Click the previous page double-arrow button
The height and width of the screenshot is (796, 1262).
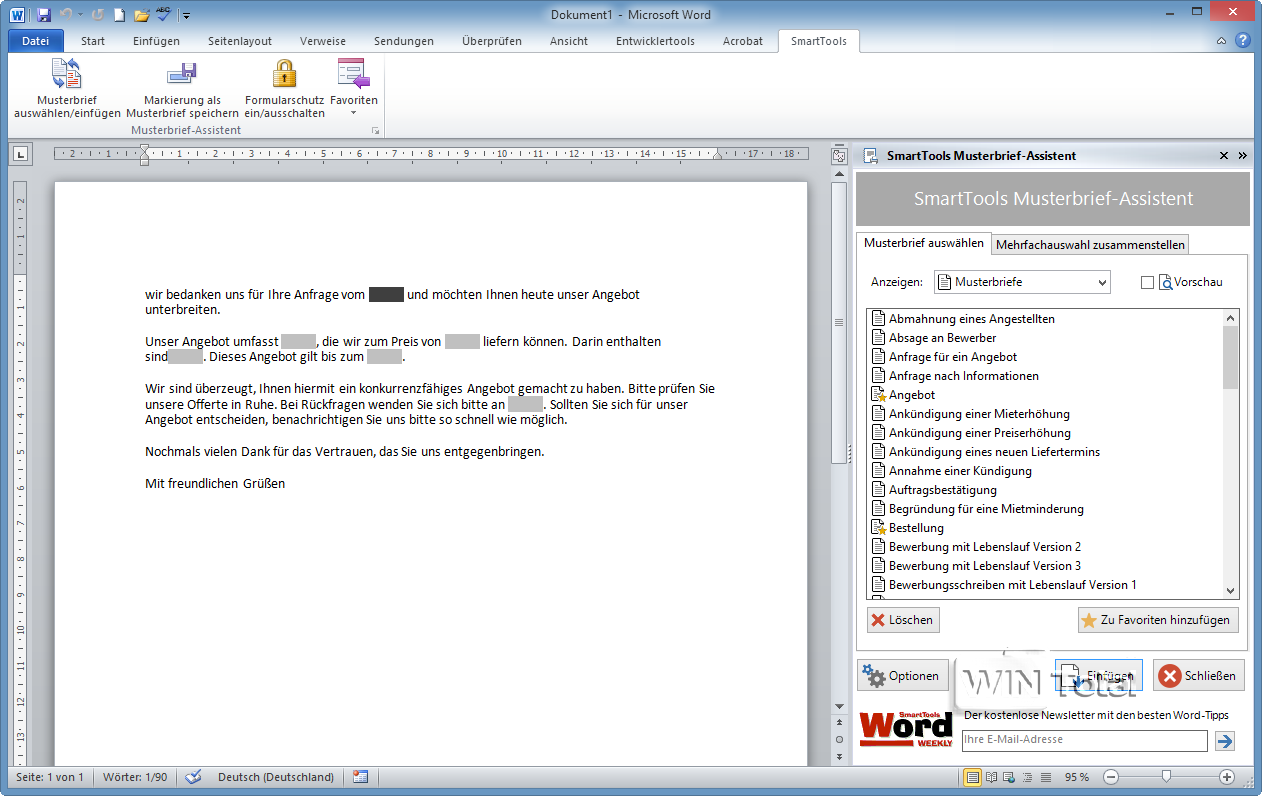839,724
